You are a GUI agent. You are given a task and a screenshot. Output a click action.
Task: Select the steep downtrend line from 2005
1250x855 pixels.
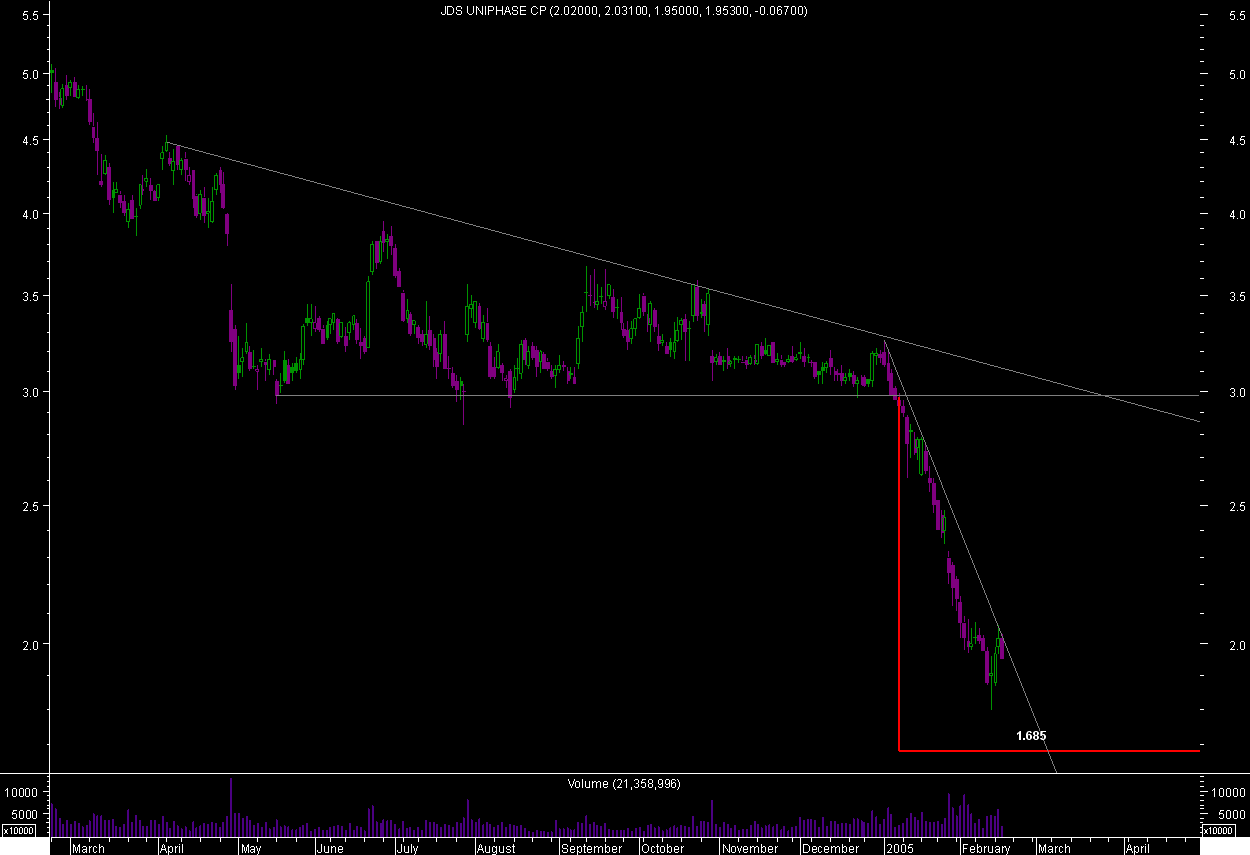970,557
